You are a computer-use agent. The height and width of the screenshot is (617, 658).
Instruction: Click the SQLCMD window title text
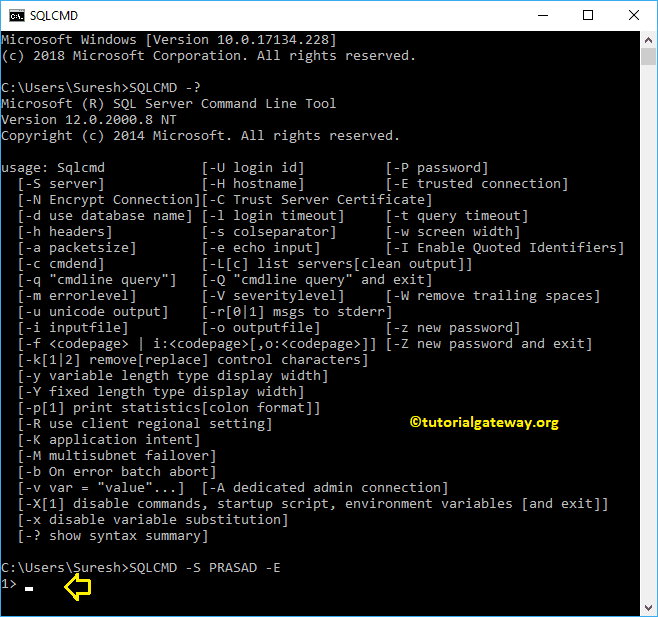pos(54,16)
